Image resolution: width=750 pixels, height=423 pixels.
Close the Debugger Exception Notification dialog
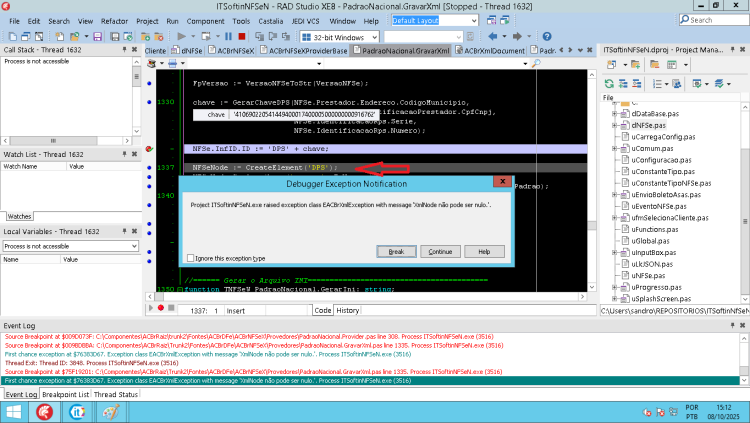502,181
